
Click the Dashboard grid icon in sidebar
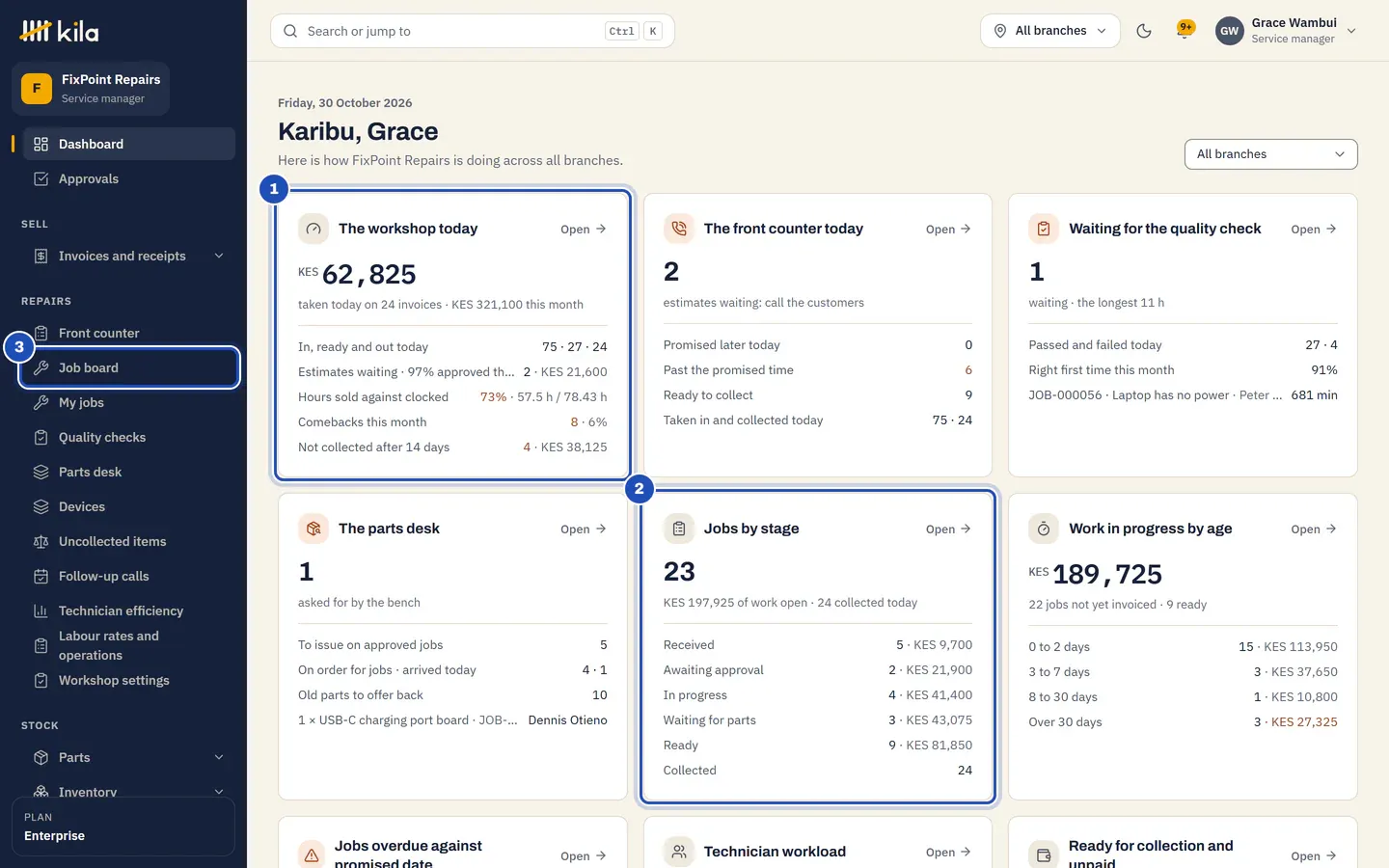tap(41, 144)
